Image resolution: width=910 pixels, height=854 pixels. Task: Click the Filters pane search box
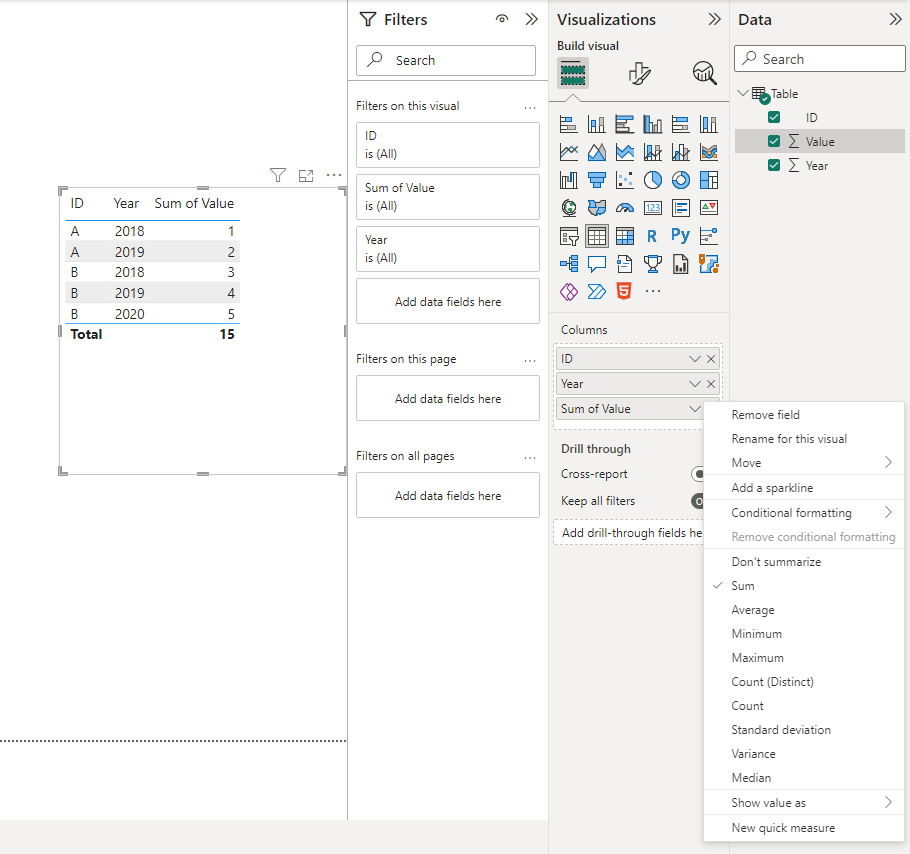pos(446,60)
